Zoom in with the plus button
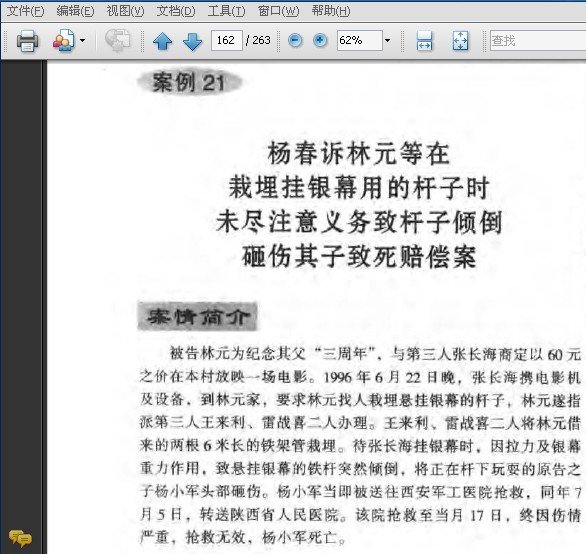The image size is (586, 554). click(x=320, y=40)
